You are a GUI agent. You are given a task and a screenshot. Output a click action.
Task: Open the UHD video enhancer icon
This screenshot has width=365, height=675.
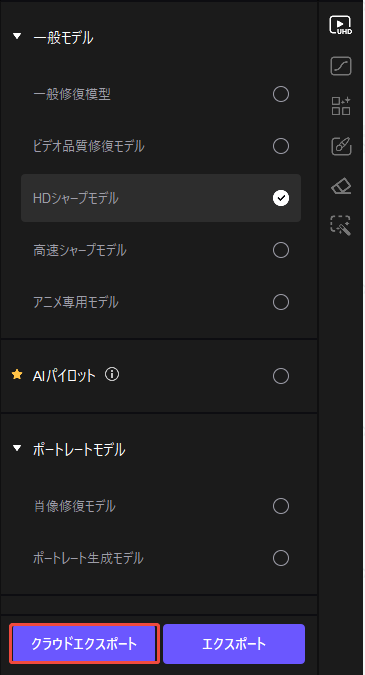pyautogui.click(x=340, y=25)
